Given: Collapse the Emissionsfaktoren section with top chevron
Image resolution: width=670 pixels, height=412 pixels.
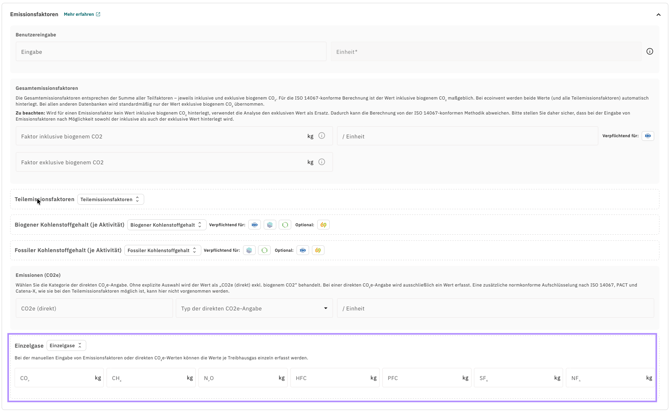Looking at the screenshot, I should pyautogui.click(x=658, y=15).
